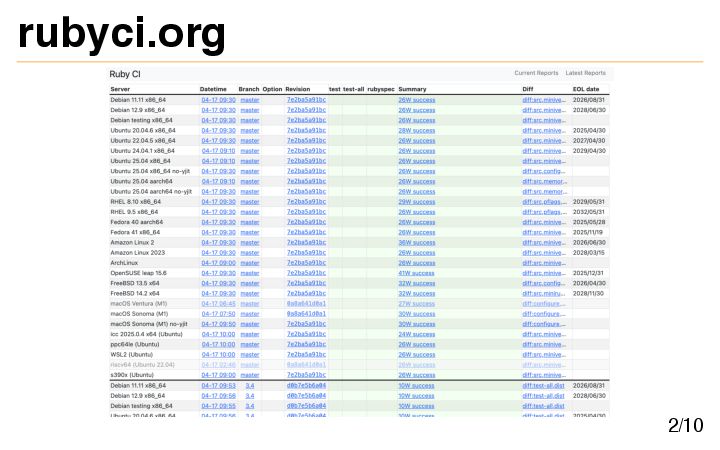
Task: Open the Latest Reports link
Action: [x=585, y=73]
